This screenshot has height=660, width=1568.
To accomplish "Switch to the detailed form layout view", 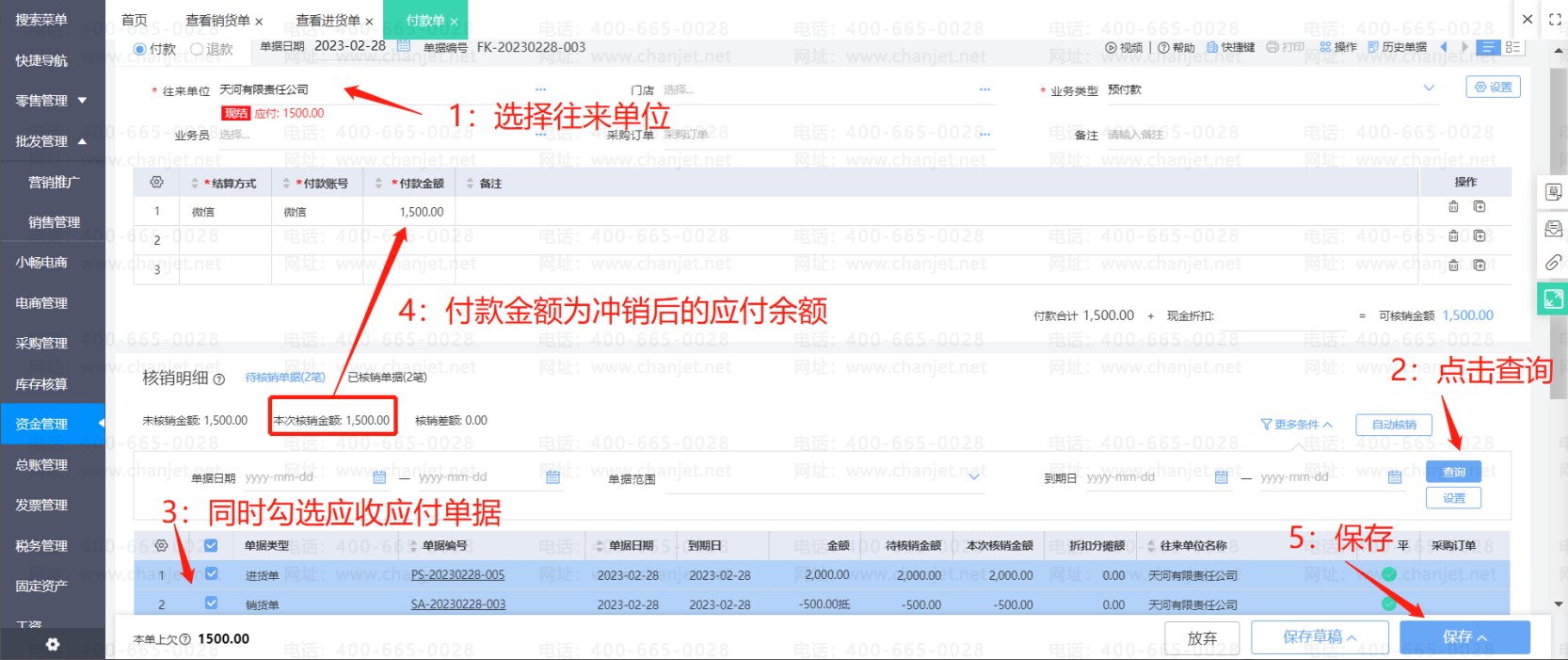I will [1512, 47].
